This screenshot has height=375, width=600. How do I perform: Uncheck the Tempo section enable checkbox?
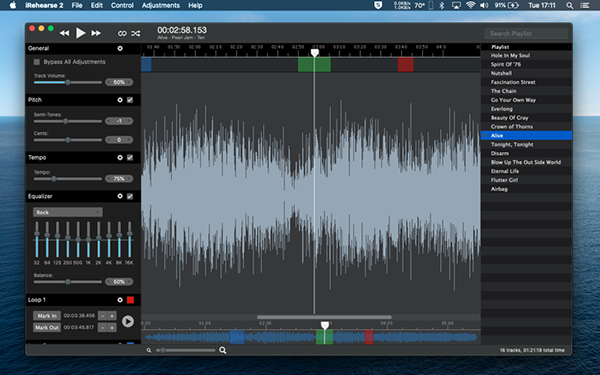coord(130,157)
